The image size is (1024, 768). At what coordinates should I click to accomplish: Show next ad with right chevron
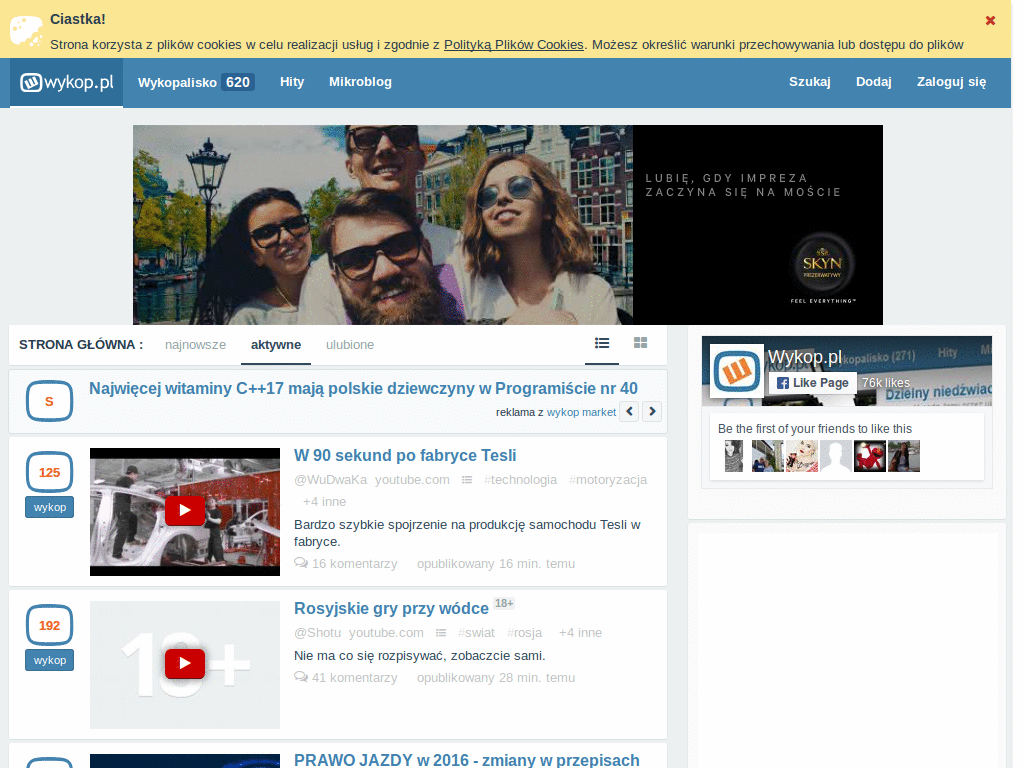(652, 411)
